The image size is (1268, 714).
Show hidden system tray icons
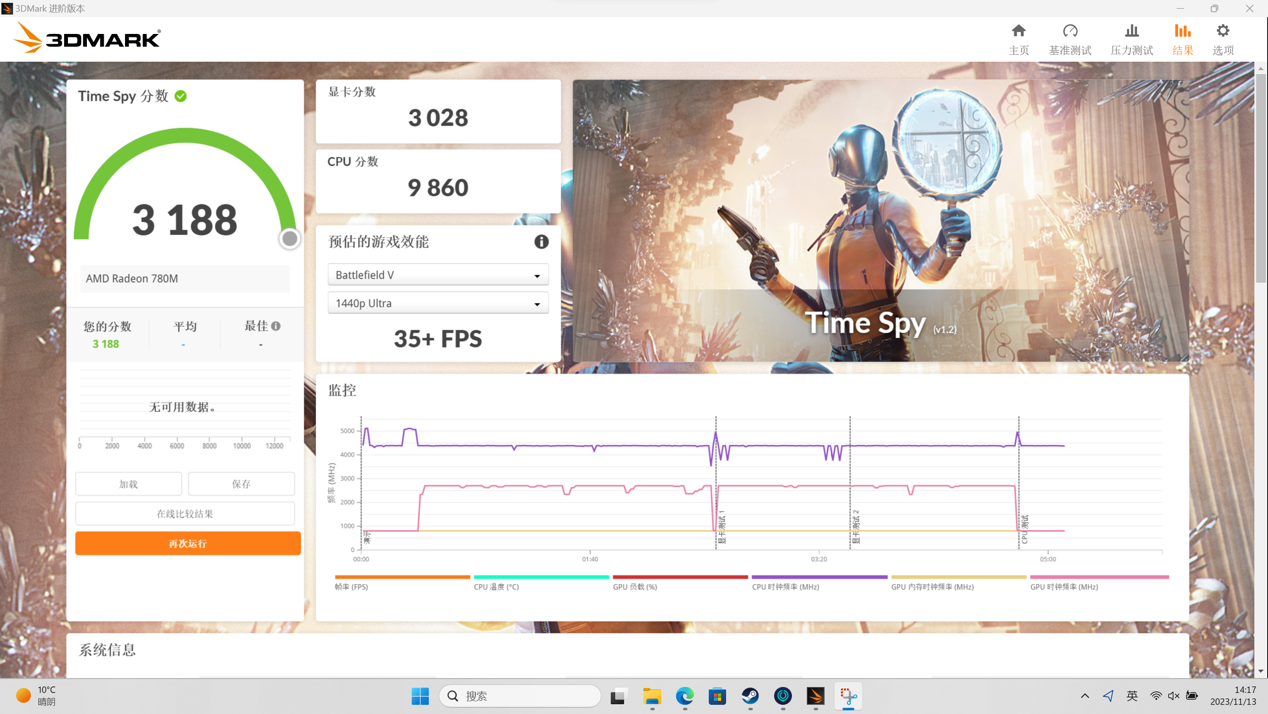(1085, 696)
